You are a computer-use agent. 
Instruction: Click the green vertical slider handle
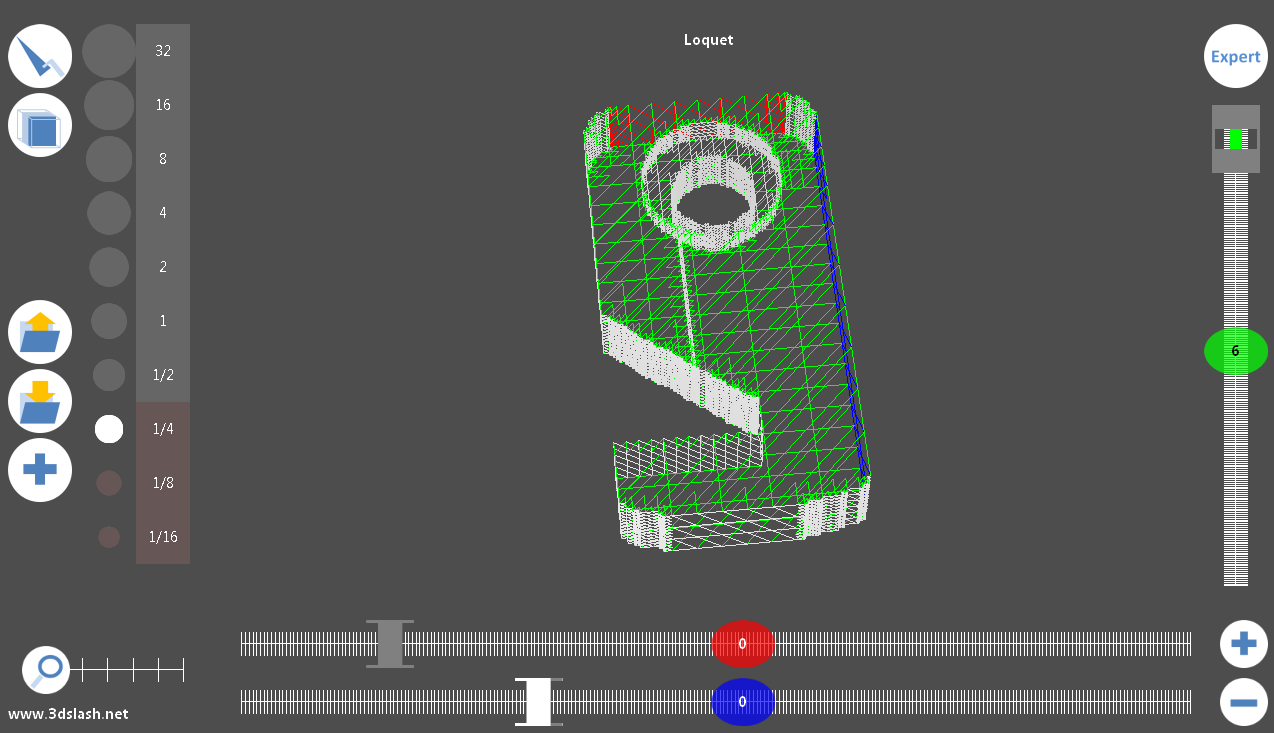click(x=1235, y=351)
